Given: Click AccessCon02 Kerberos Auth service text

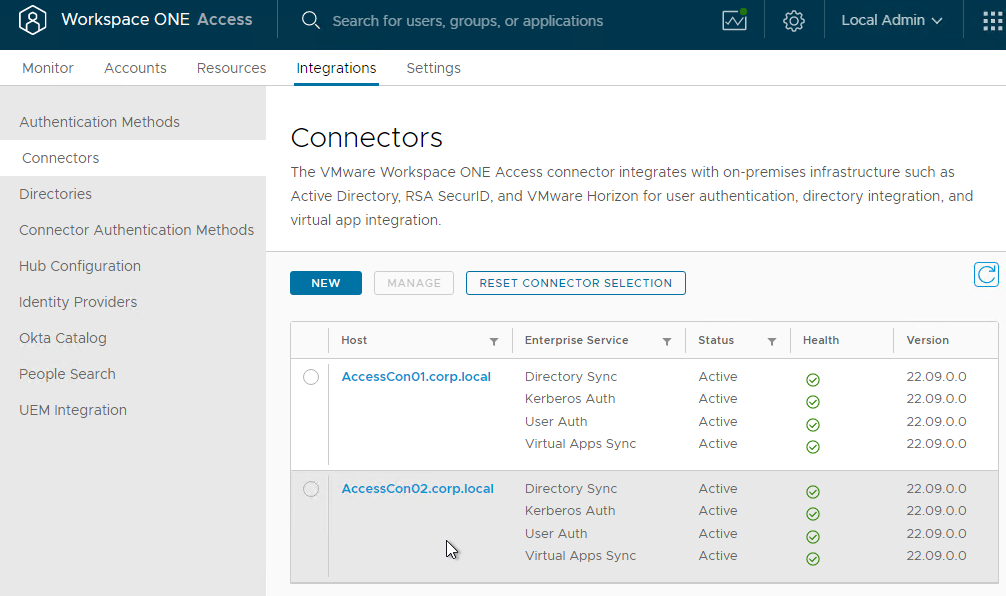Looking at the screenshot, I should 570,511.
